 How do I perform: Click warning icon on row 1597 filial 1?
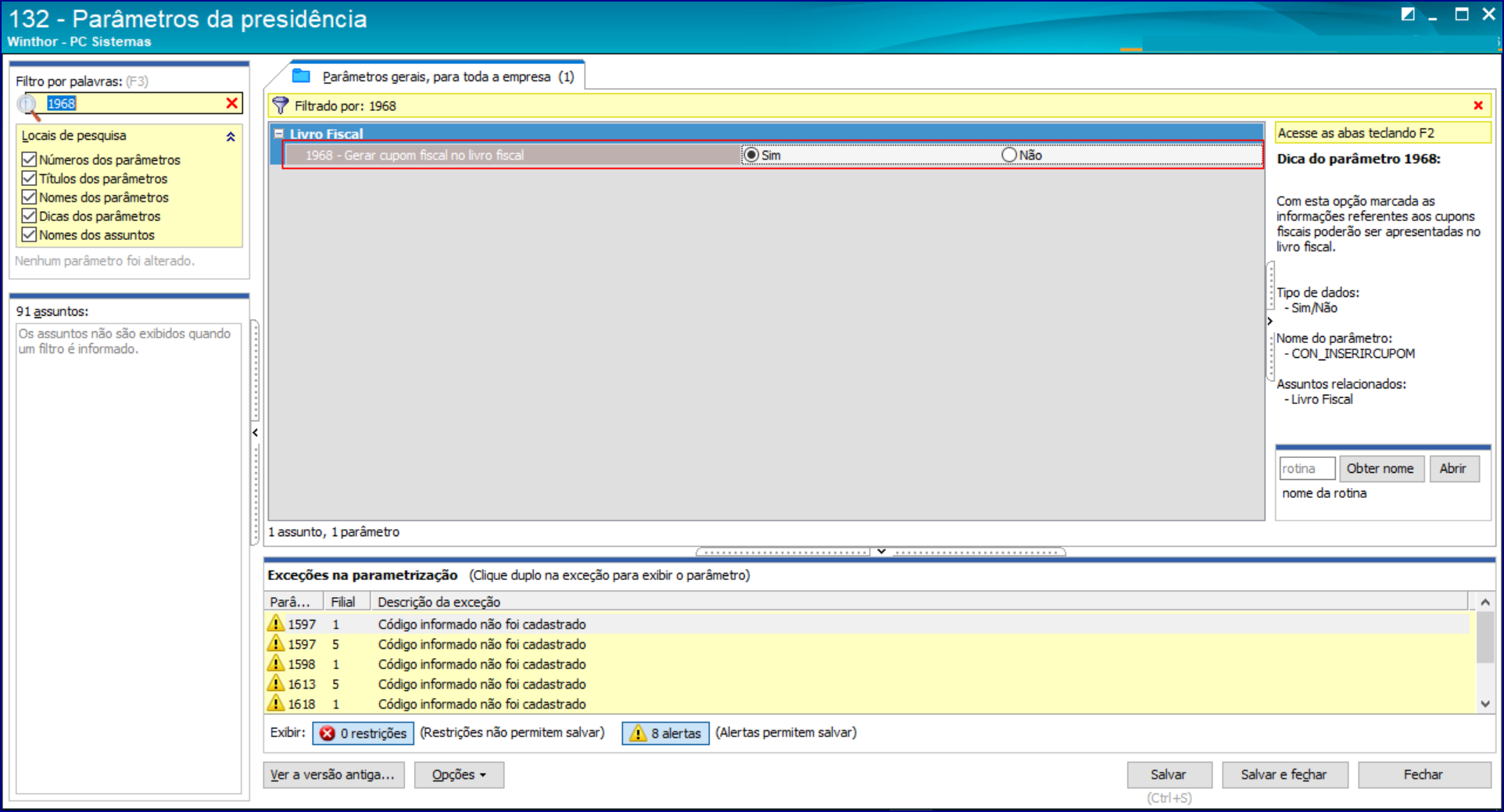(276, 624)
